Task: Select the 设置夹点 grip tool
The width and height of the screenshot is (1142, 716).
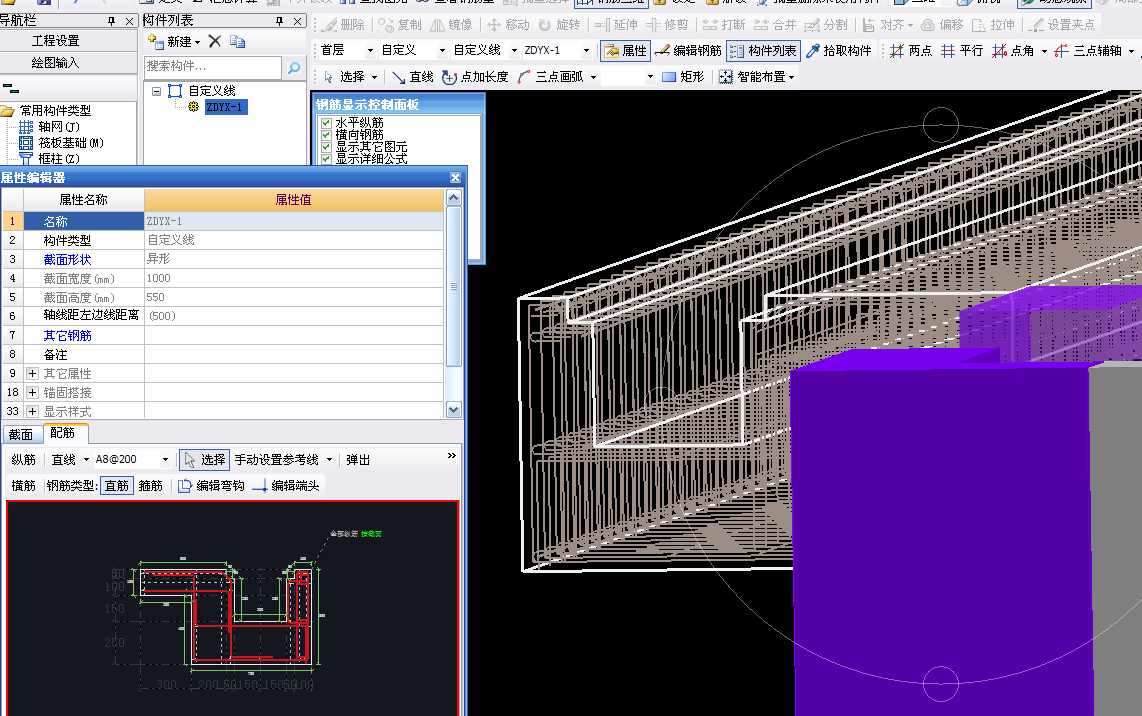Action: click(x=1060, y=25)
